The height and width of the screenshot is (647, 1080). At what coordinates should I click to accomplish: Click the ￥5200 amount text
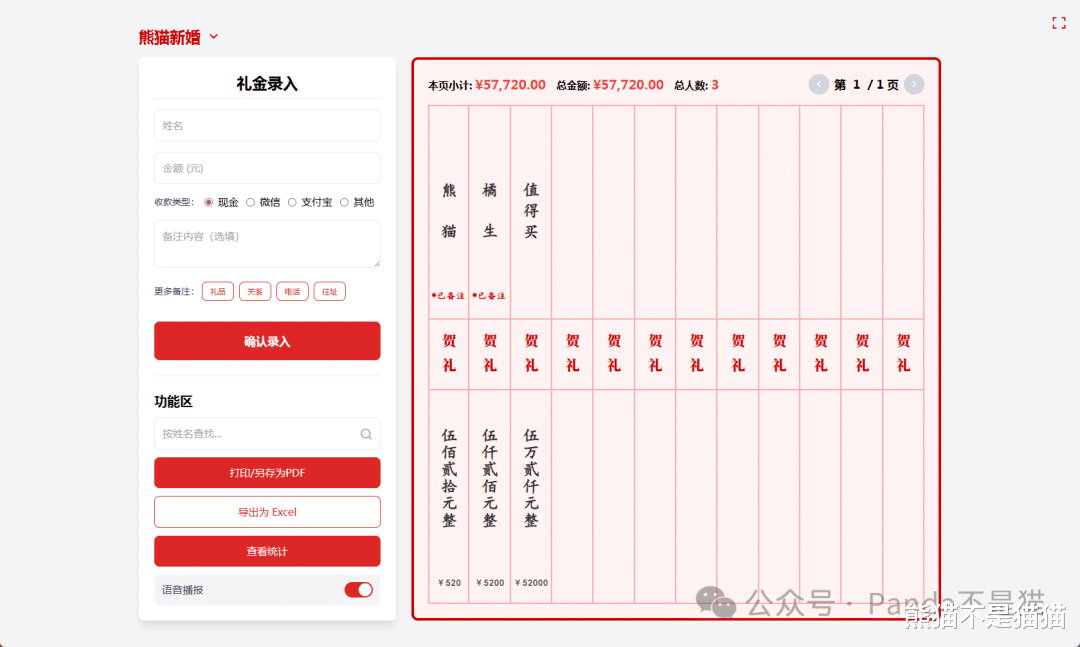(490, 583)
